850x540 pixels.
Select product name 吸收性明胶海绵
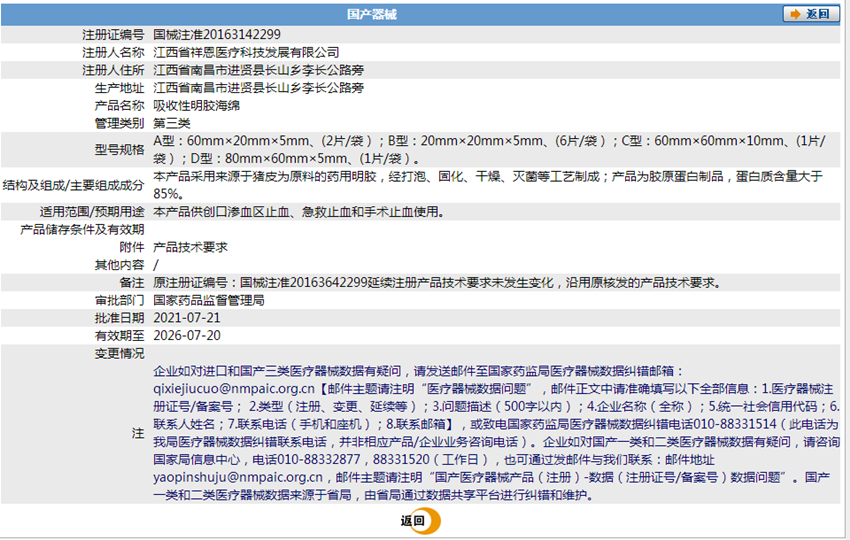click(196, 106)
